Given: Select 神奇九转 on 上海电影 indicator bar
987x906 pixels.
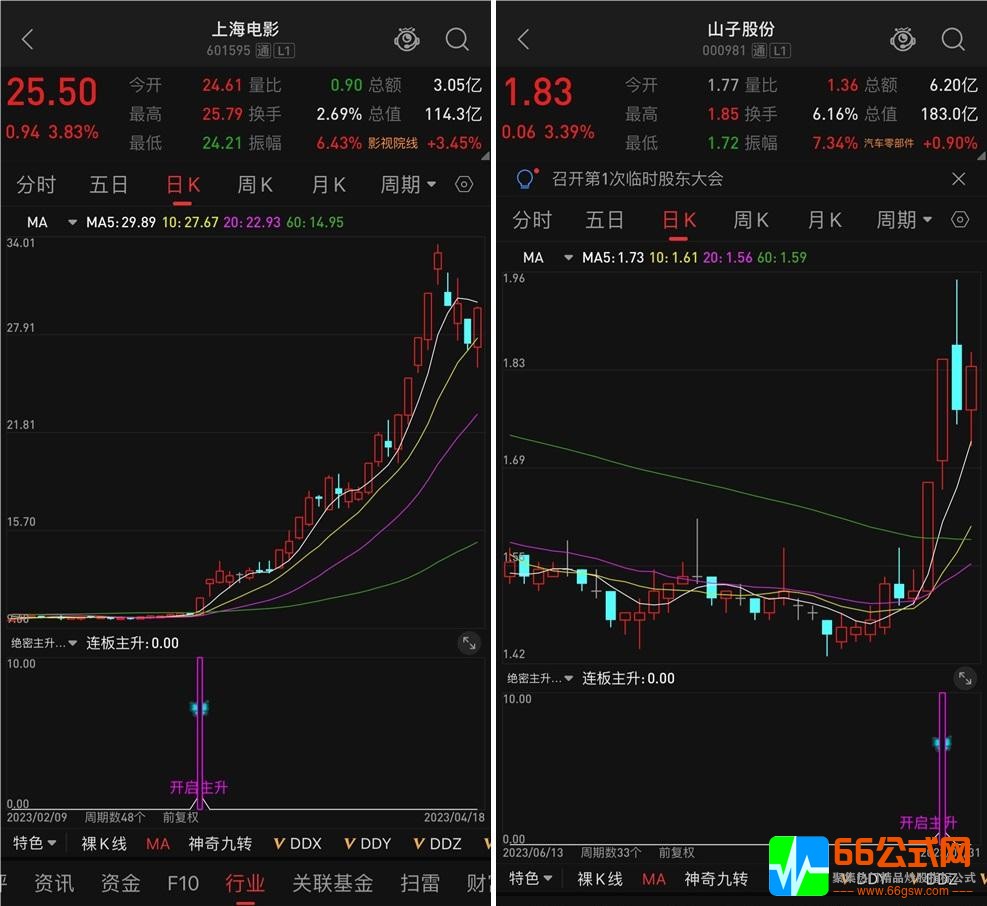Looking at the screenshot, I should point(220,844).
